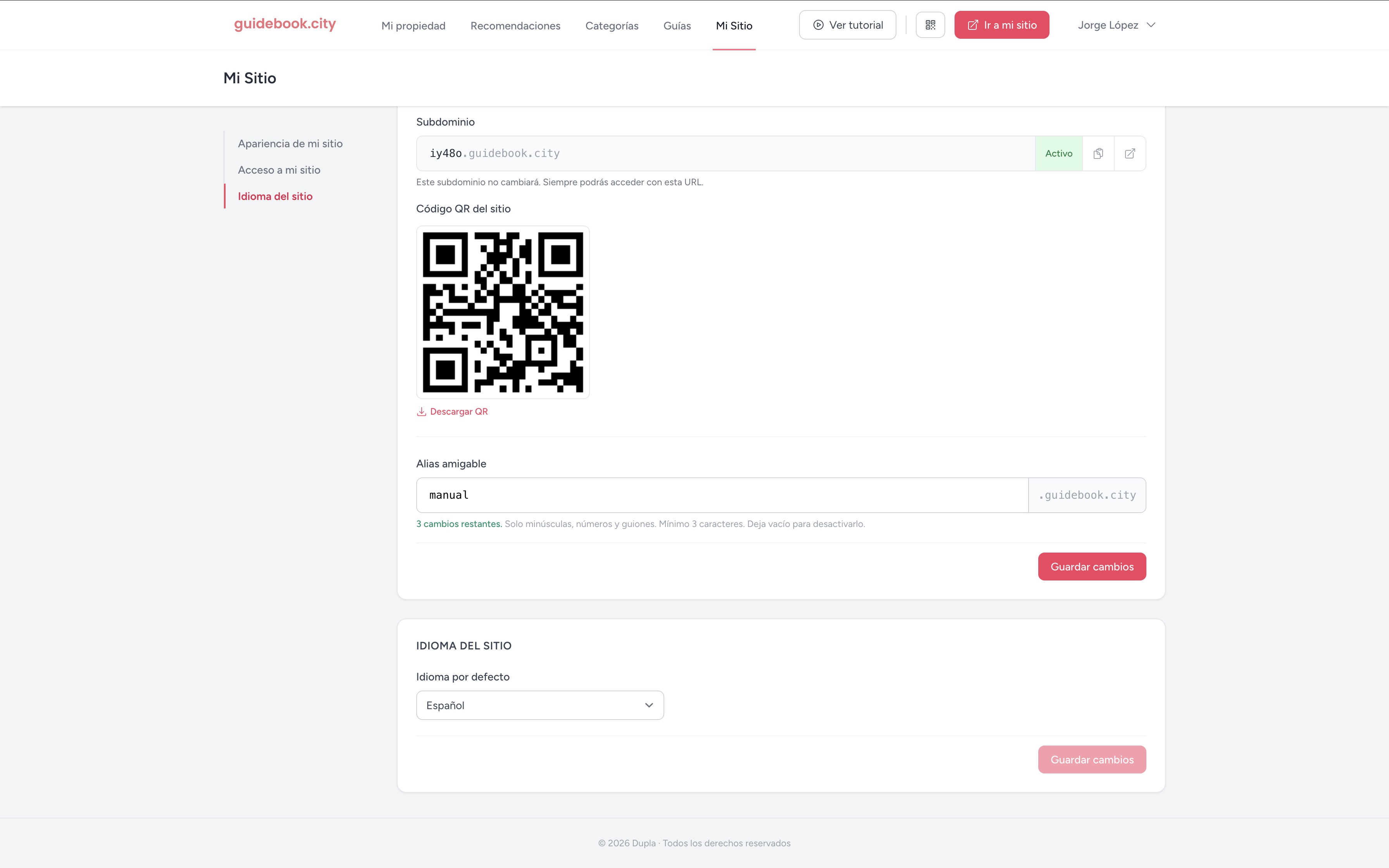Go to Recomendaciones section
This screenshot has width=1389, height=868.
click(515, 25)
